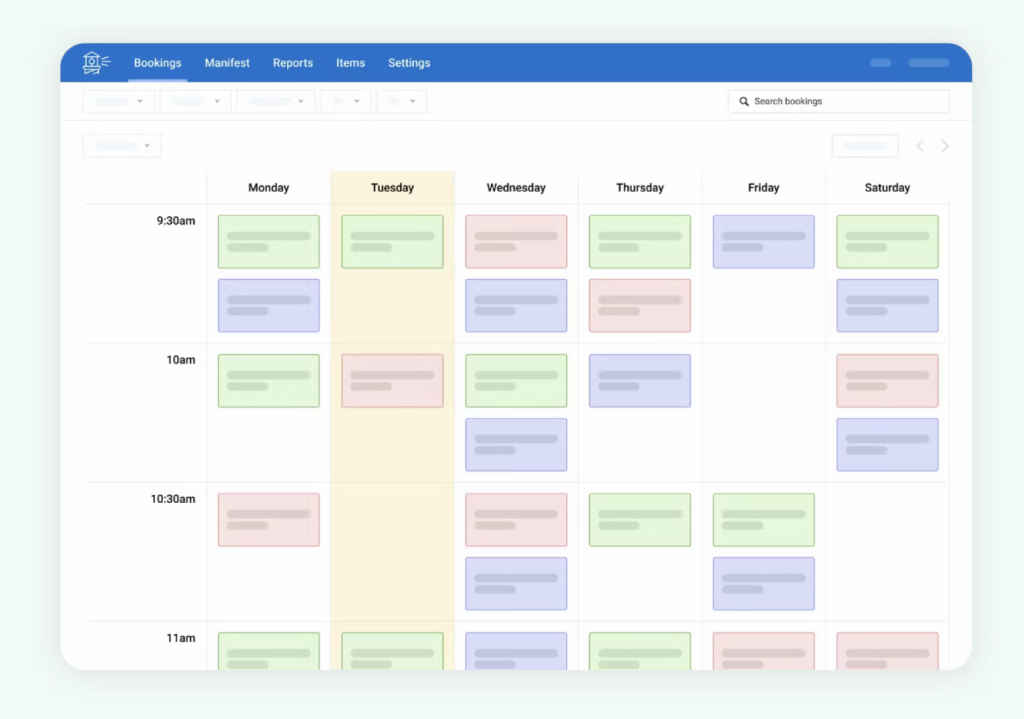This screenshot has width=1024, height=719.
Task: Open the first filter dropdown in toolbar
Action: click(x=119, y=101)
